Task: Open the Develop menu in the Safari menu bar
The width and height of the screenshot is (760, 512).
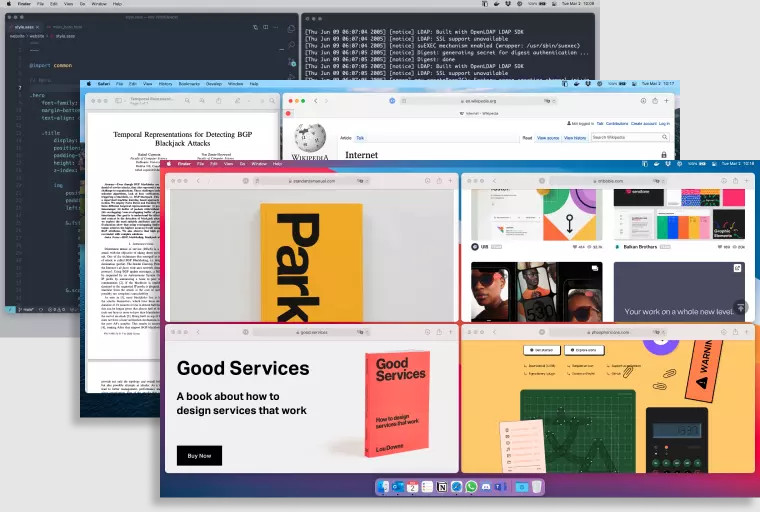Action: pos(214,84)
